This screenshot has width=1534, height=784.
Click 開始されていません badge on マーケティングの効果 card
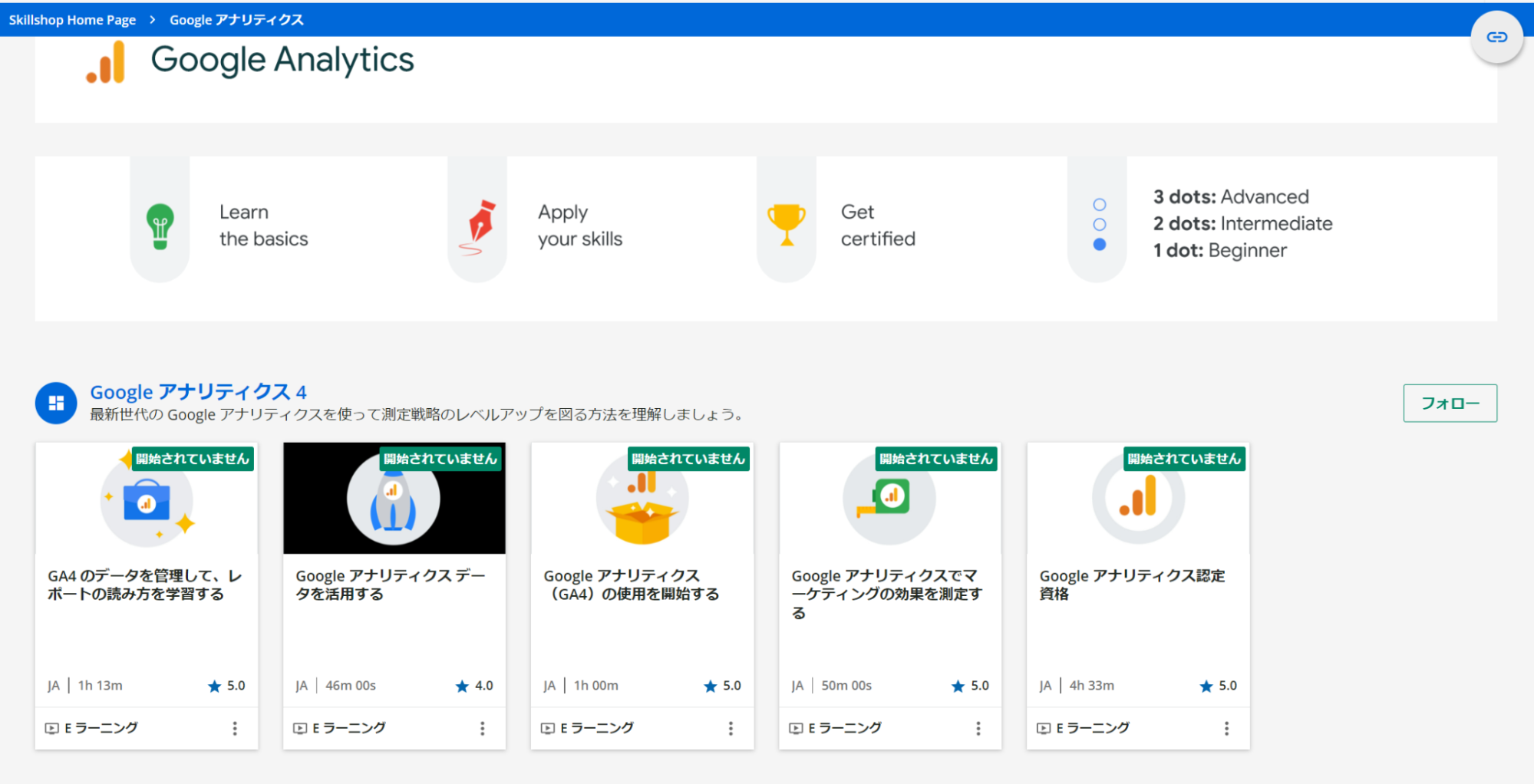[x=936, y=459]
